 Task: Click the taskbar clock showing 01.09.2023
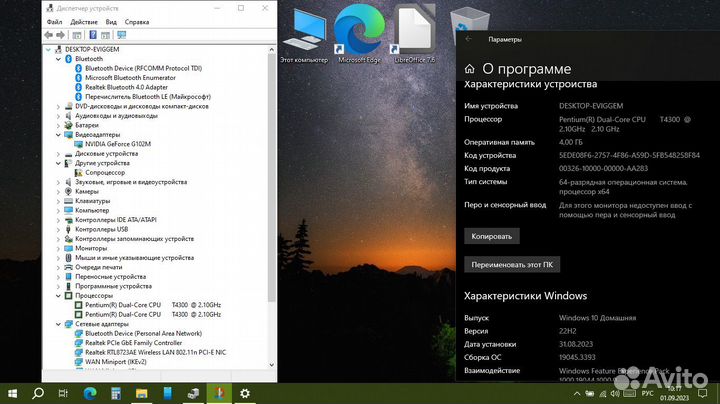(x=675, y=393)
